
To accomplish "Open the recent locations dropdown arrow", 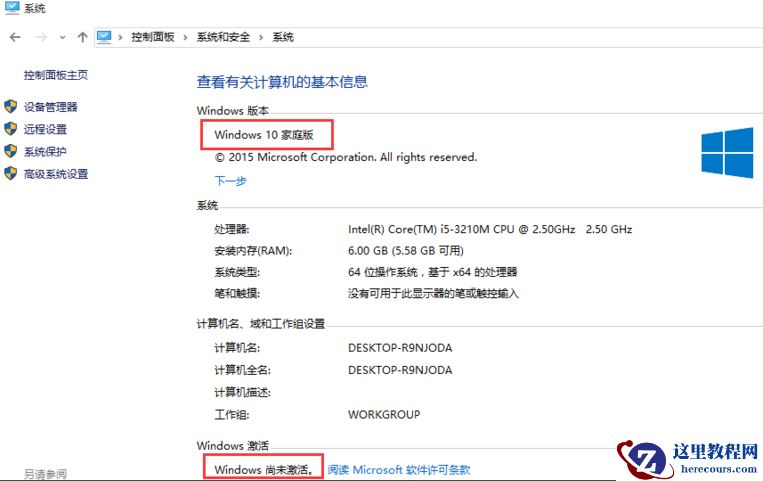I will coord(62,37).
